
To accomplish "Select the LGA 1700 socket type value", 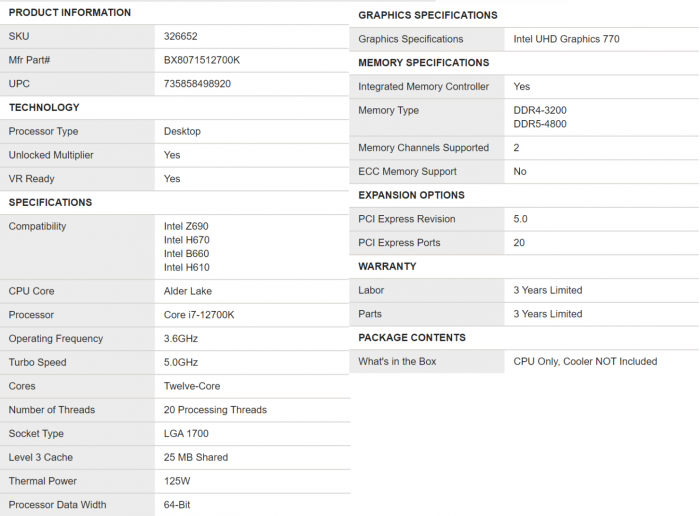I will [184, 434].
